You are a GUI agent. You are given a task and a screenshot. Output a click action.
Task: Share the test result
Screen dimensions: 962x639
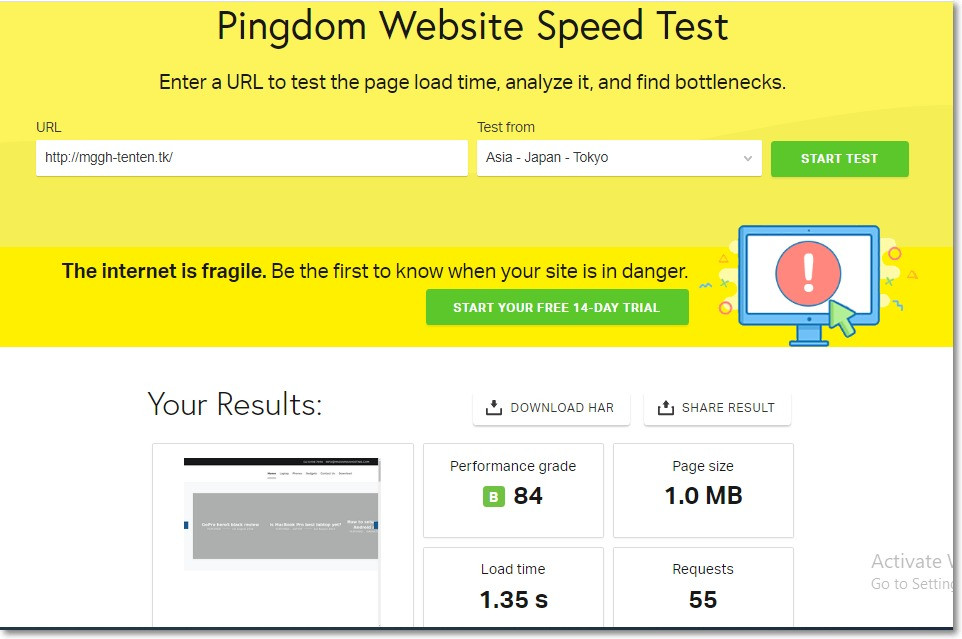point(717,408)
